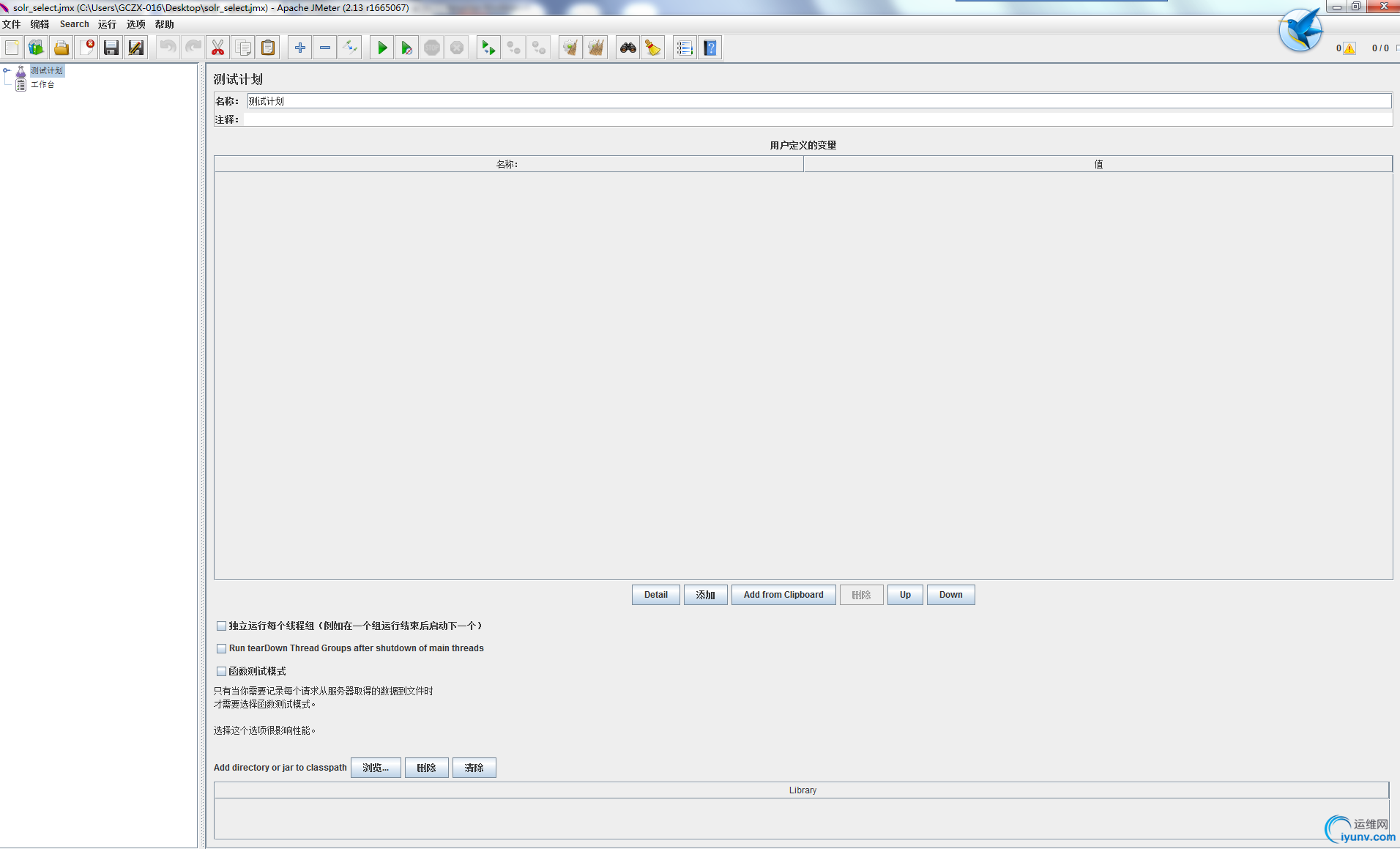Click the 名称 input field
This screenshot has width=1400, height=849.
(819, 101)
